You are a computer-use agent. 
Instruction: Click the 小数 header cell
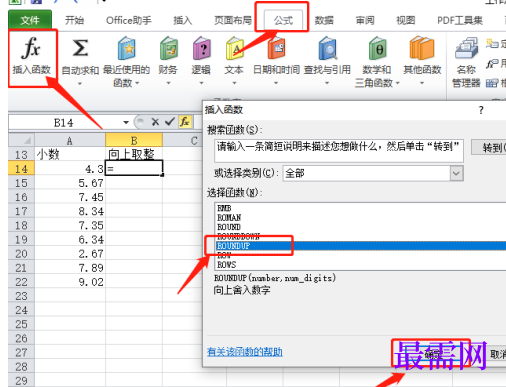coord(70,154)
